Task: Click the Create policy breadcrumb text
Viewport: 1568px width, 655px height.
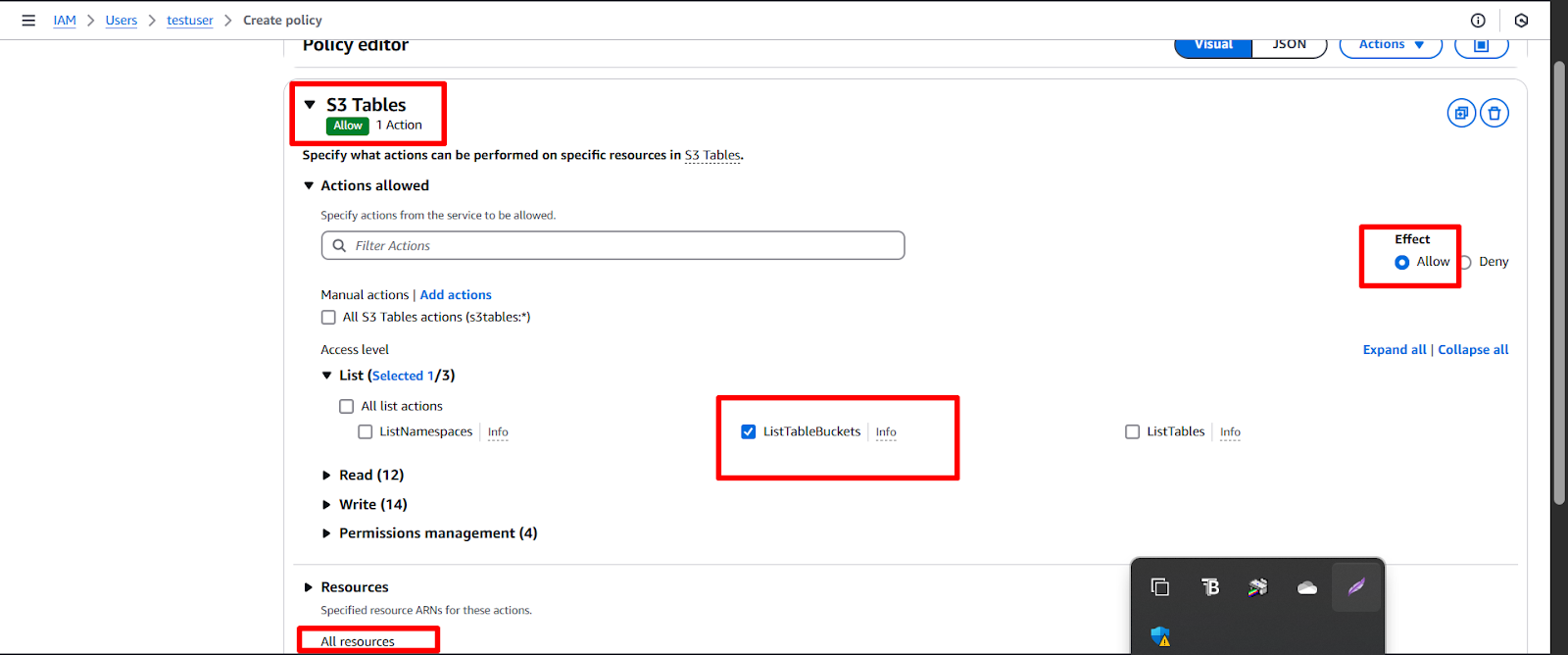Action: [282, 21]
